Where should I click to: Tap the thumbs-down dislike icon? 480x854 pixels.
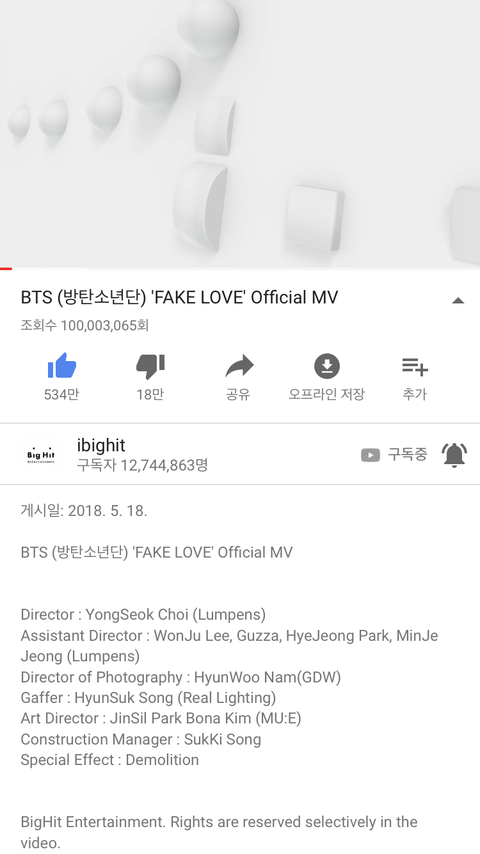(150, 366)
